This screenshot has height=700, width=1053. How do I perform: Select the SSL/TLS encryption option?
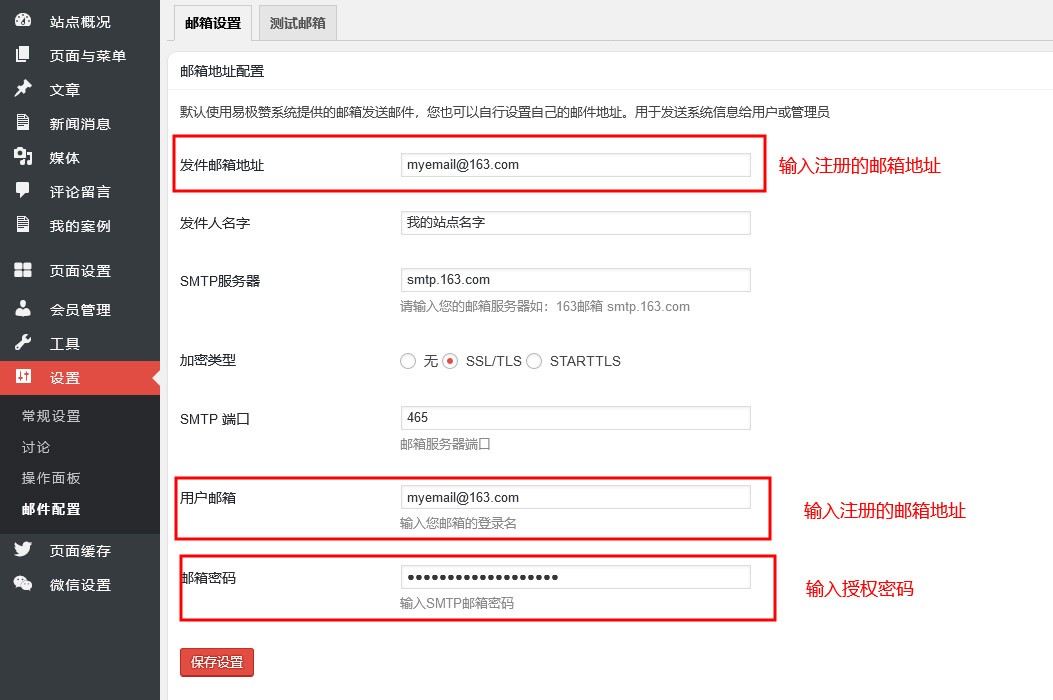(x=450, y=361)
